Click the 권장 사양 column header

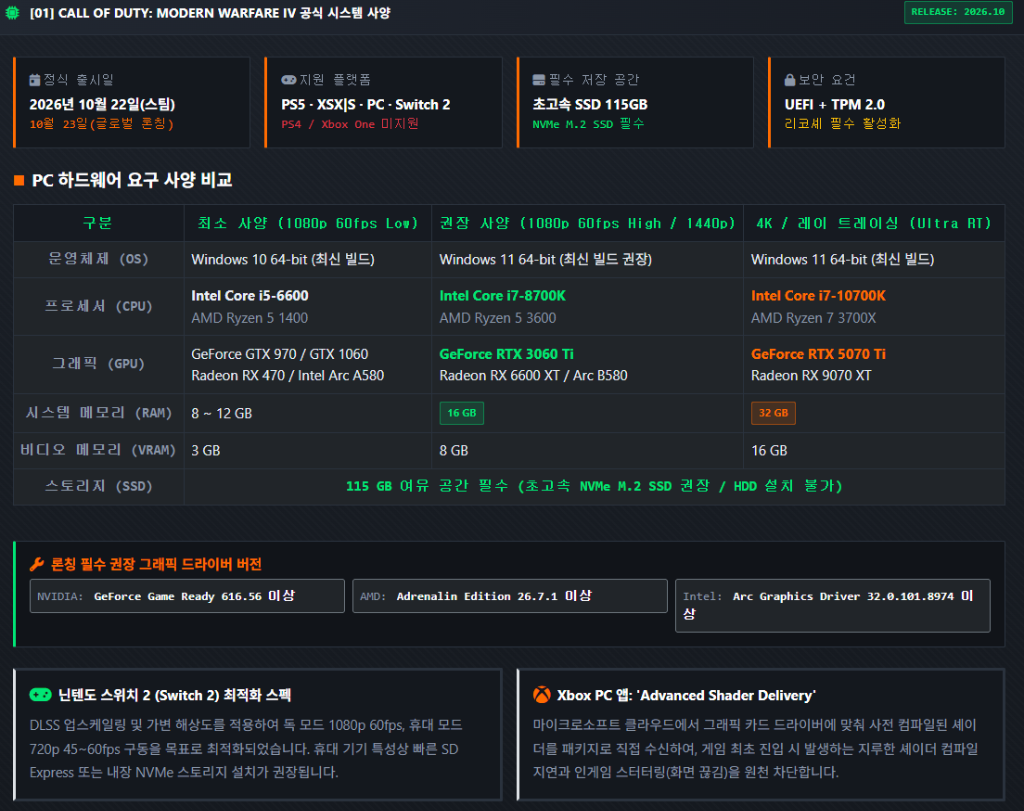coord(587,223)
